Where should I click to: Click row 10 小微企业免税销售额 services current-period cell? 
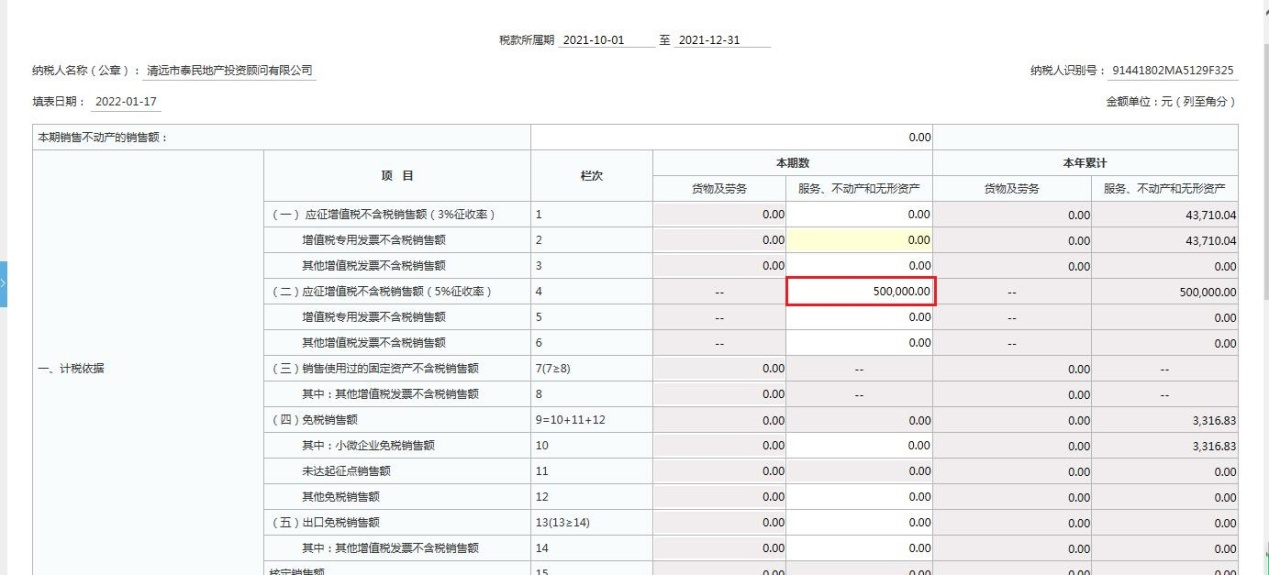[860, 446]
